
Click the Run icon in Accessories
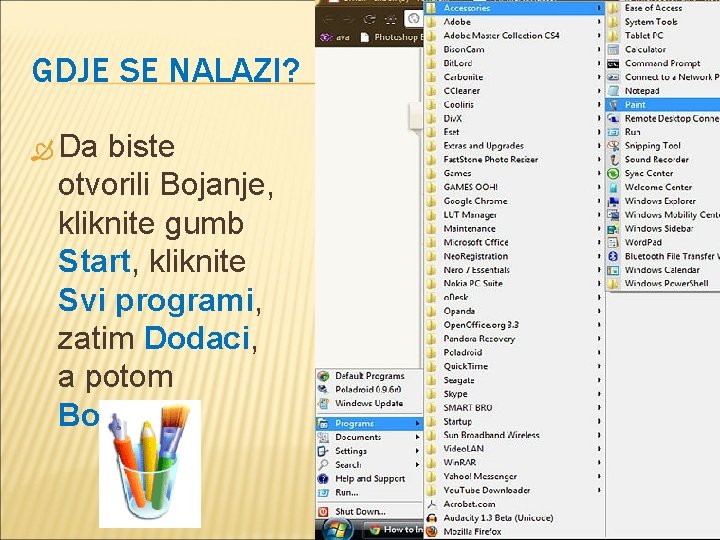[x=613, y=132]
